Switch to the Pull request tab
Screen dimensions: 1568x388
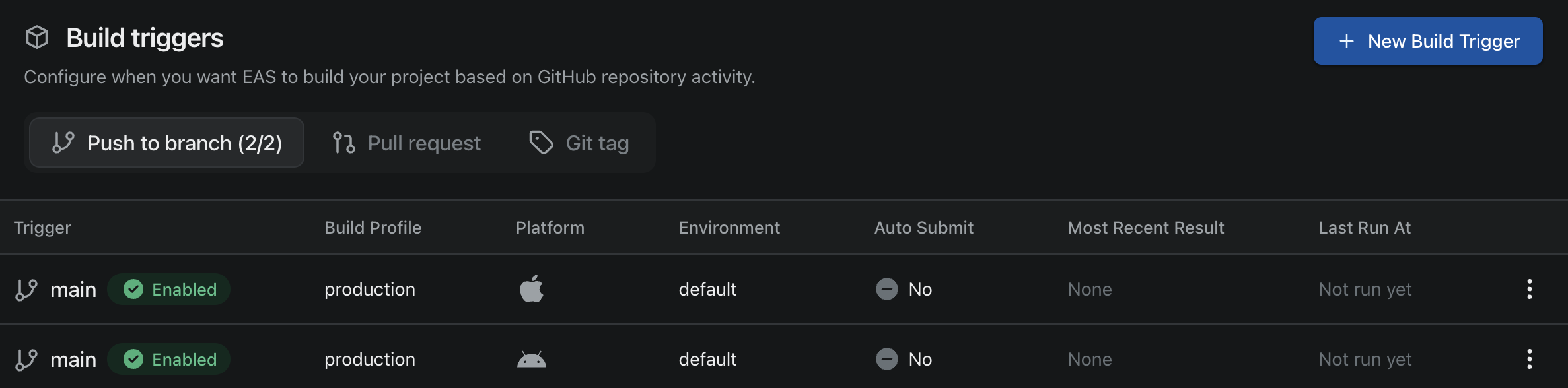[x=423, y=142]
